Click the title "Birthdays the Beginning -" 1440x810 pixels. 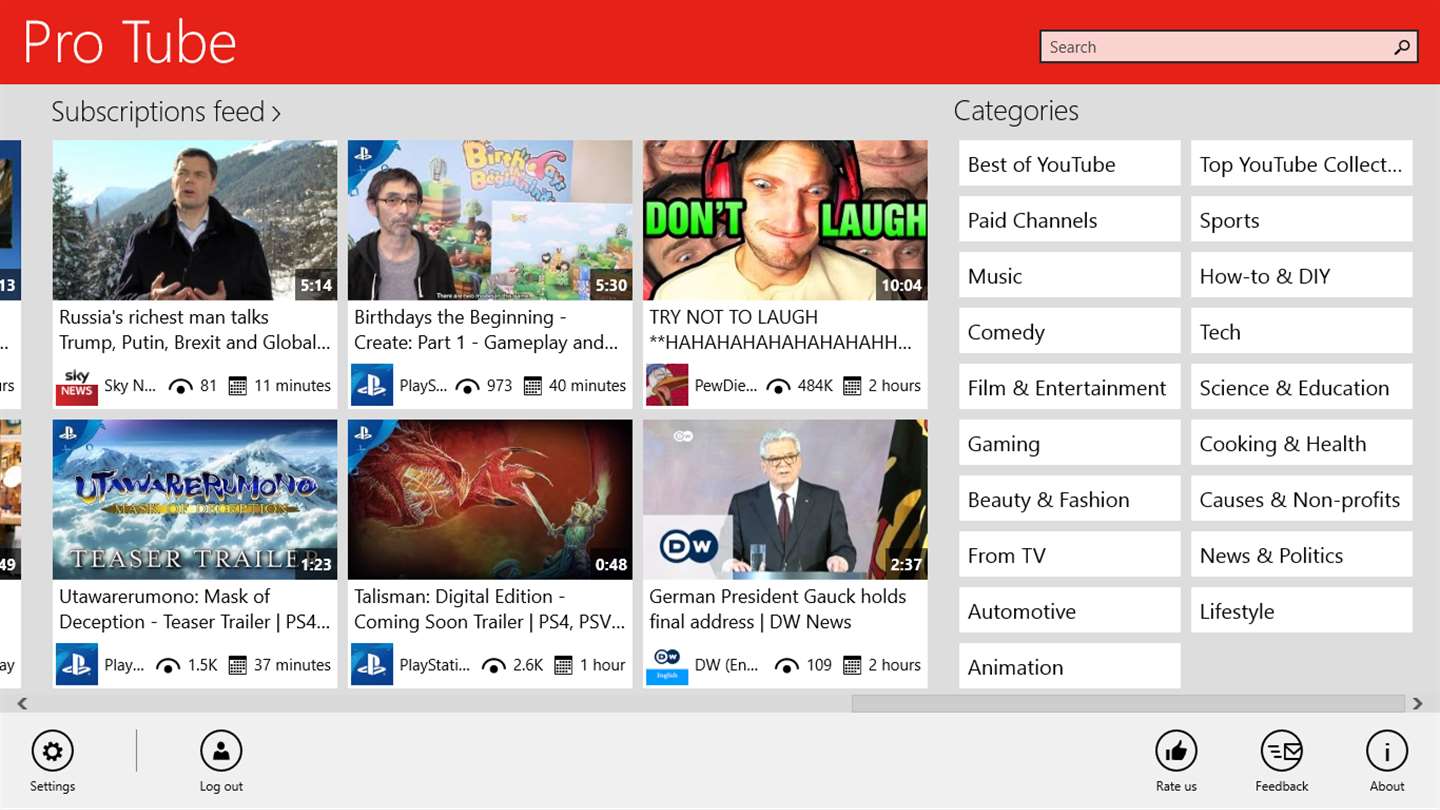coord(461,317)
